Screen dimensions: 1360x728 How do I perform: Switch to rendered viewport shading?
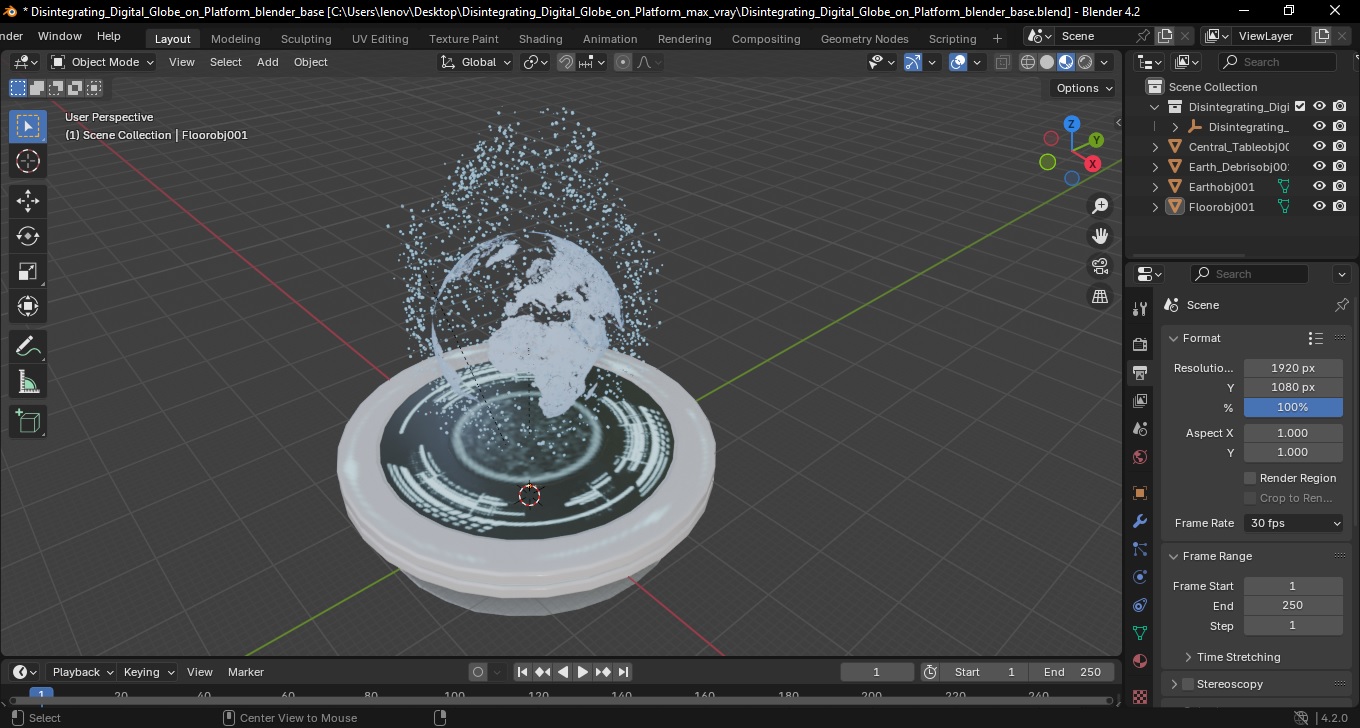point(1085,62)
